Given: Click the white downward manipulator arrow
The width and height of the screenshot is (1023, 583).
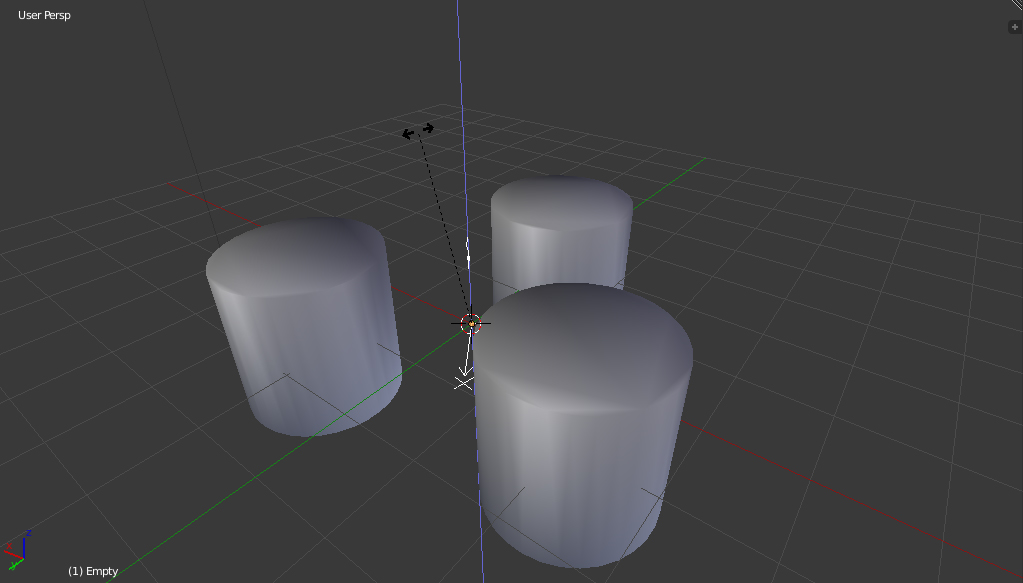Looking at the screenshot, I should tap(465, 360).
